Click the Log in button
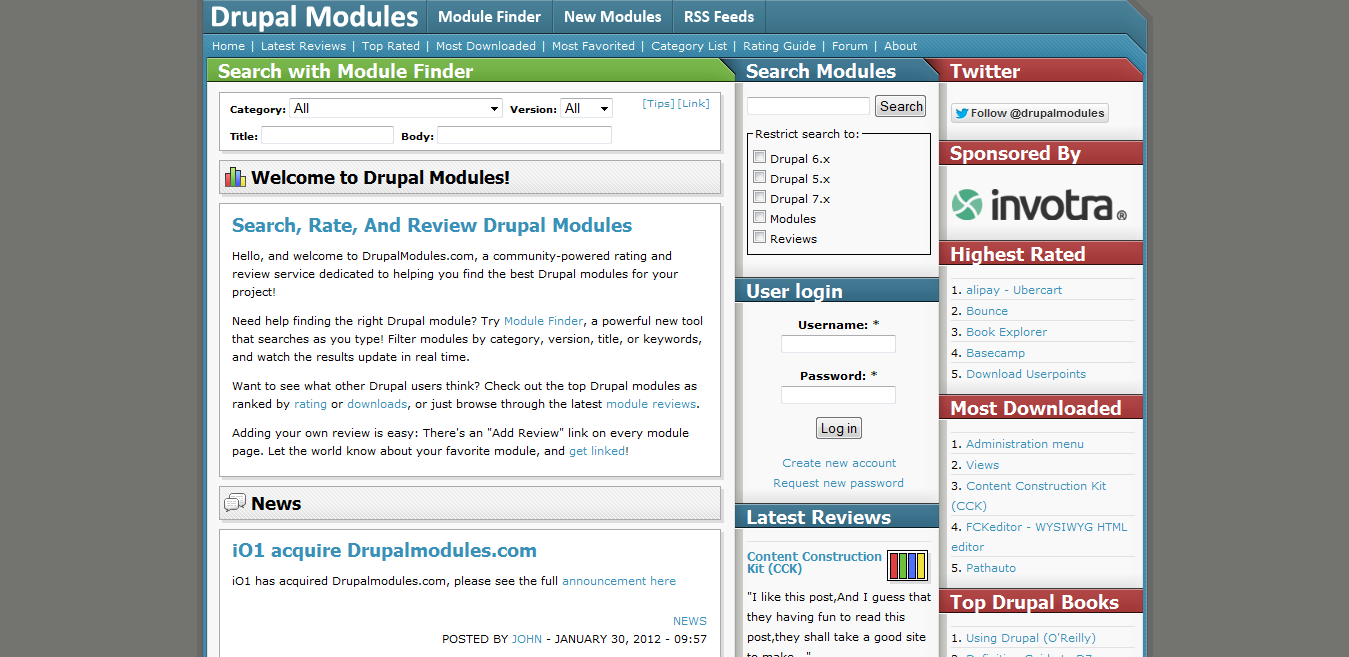Screen dimensions: 1349x657 click(x=839, y=428)
